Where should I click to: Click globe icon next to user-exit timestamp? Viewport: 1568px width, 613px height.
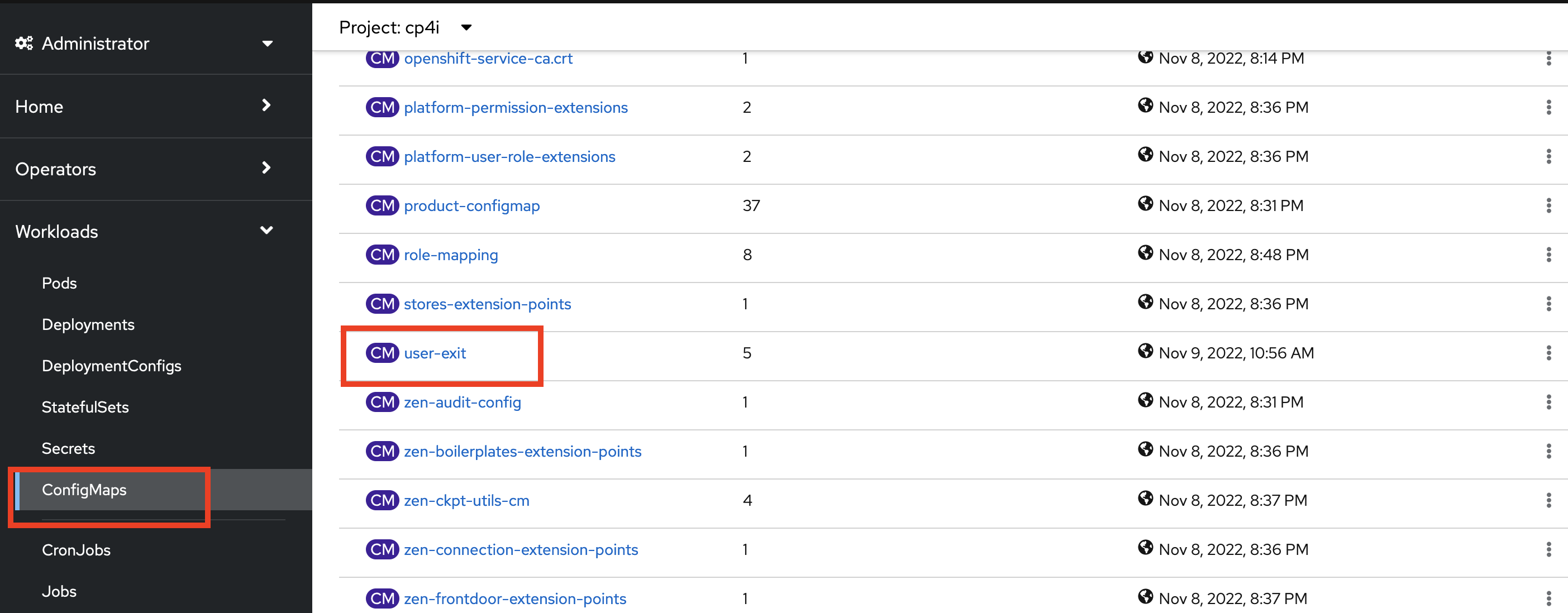point(1145,351)
